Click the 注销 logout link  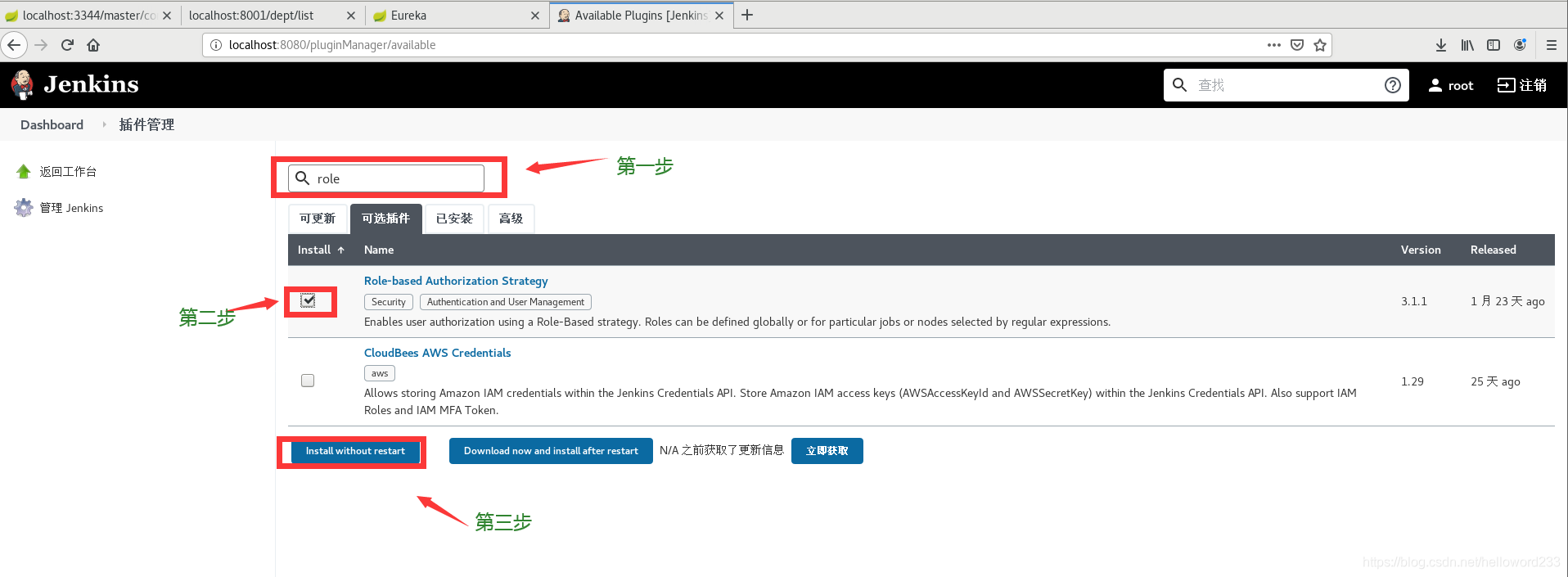tap(1533, 85)
